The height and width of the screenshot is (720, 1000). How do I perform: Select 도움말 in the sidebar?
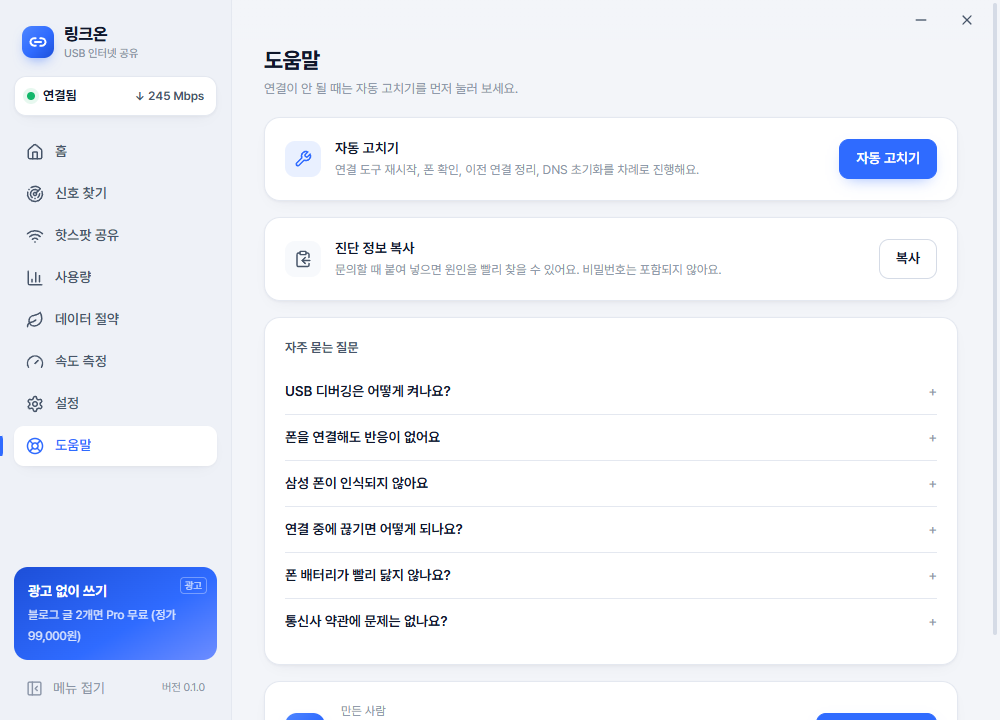click(115, 446)
